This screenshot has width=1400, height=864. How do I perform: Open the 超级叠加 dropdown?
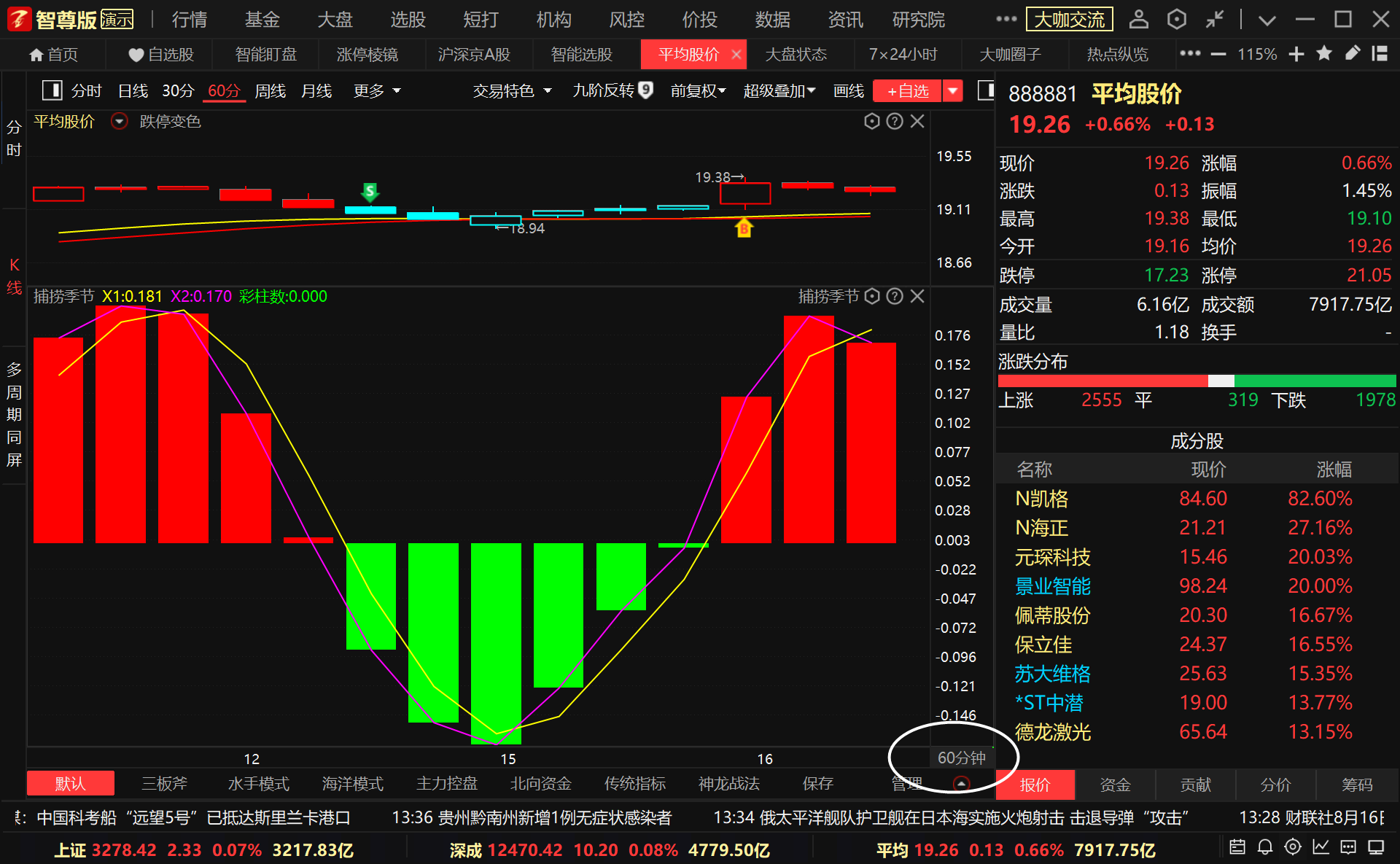click(779, 91)
